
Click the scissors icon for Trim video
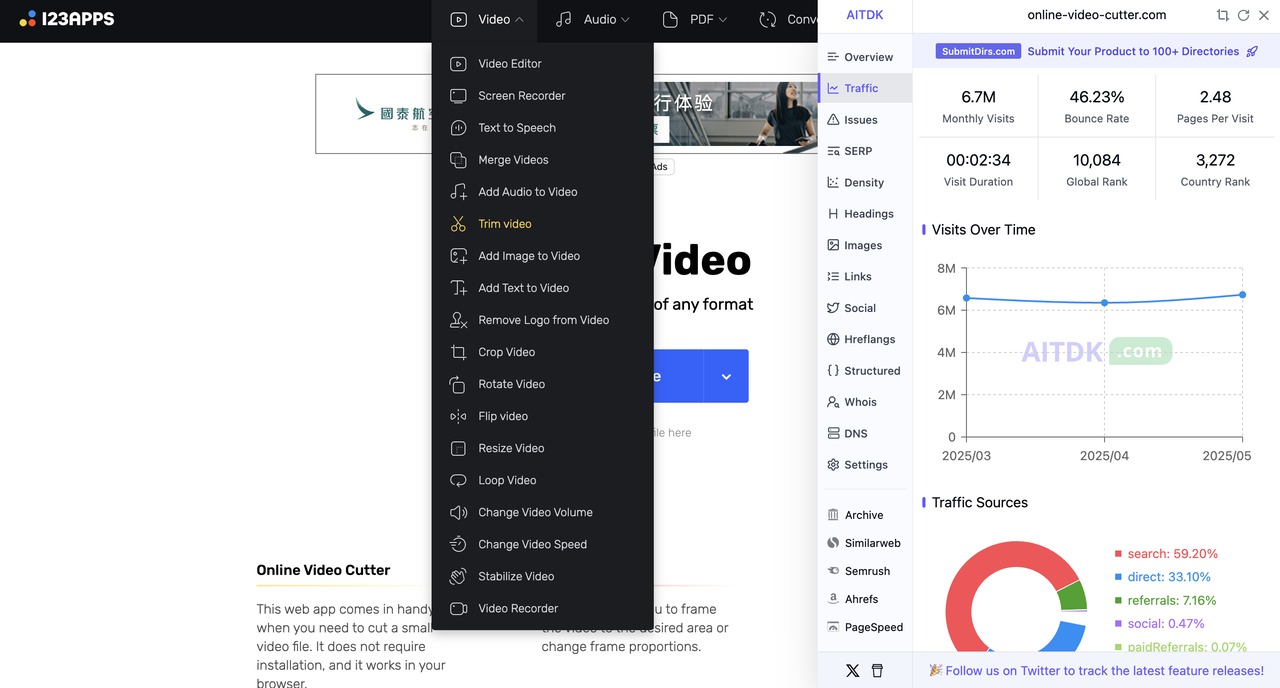pos(458,224)
